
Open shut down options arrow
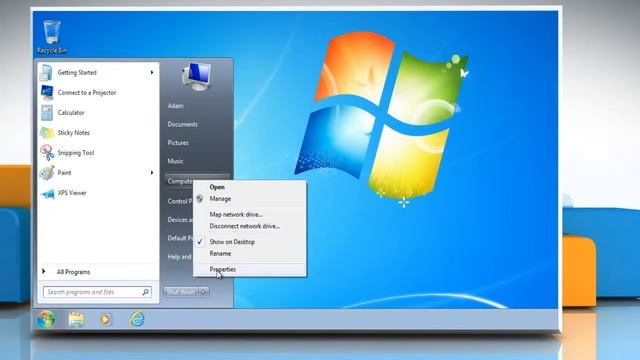[204, 292]
